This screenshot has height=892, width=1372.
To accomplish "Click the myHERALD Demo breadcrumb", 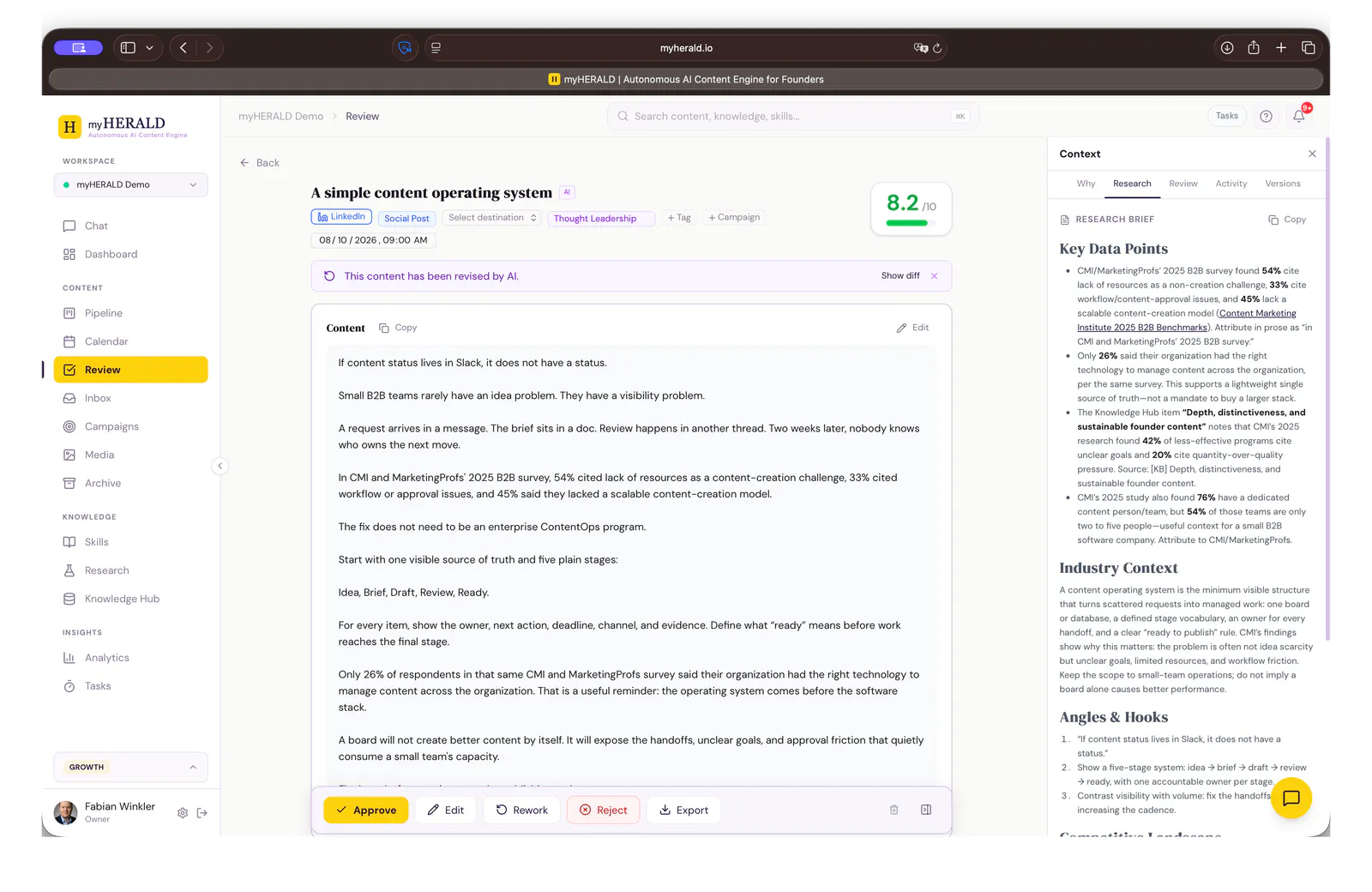I will point(280,117).
